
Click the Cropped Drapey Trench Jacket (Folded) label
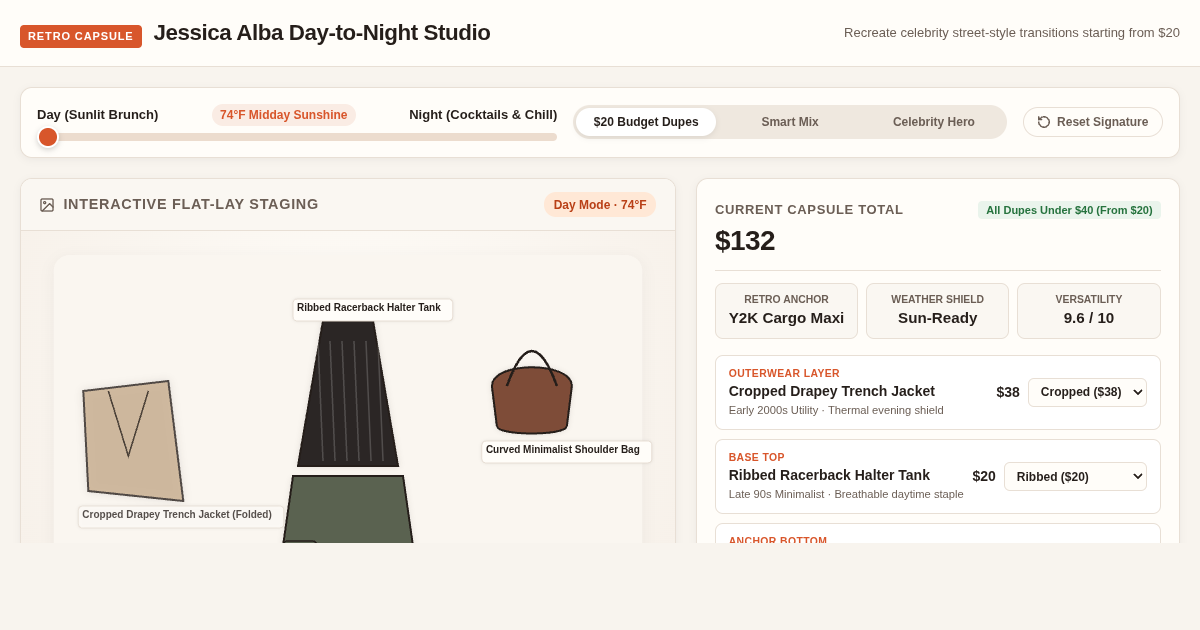point(180,516)
